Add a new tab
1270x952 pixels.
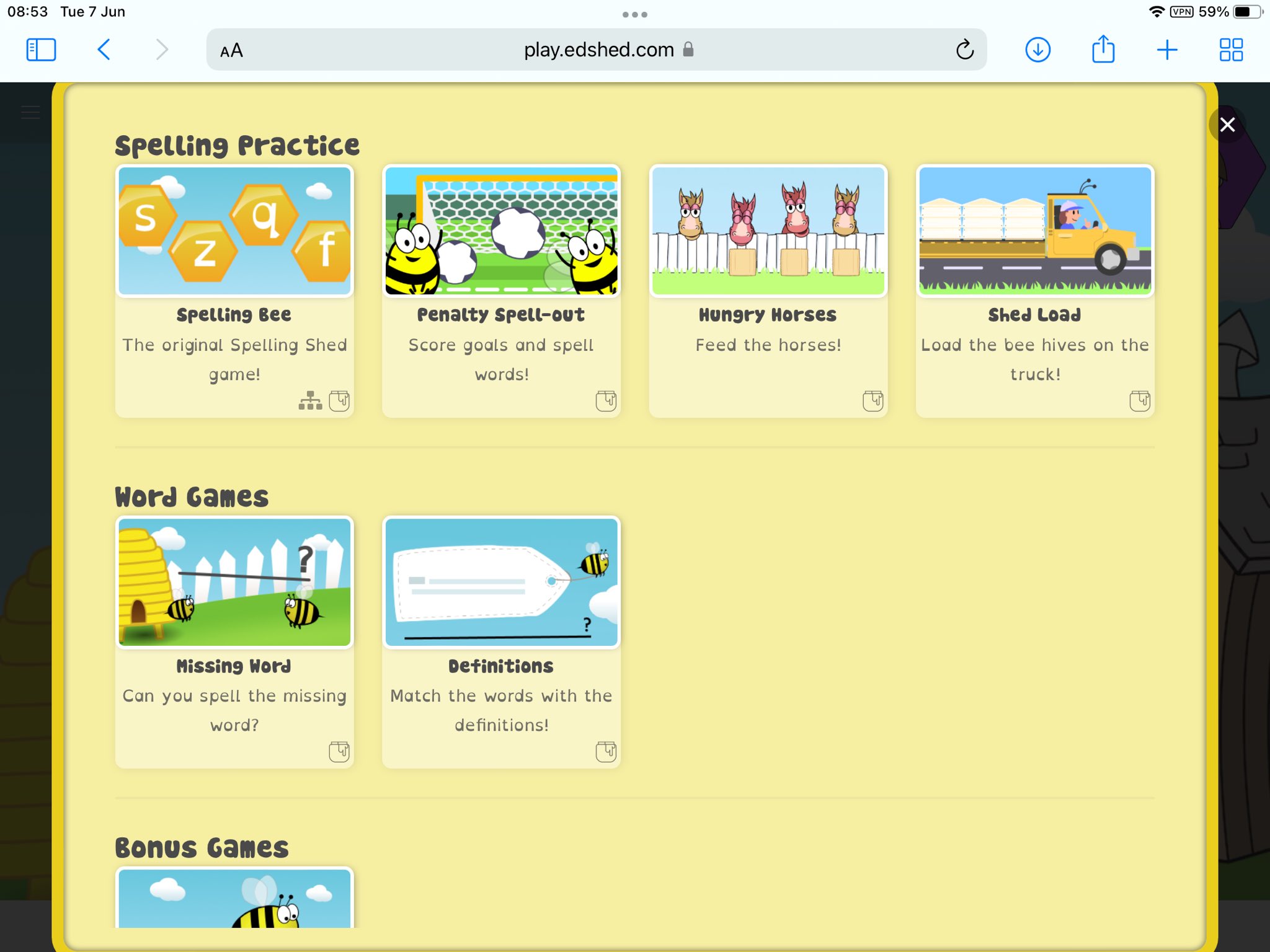(1167, 50)
